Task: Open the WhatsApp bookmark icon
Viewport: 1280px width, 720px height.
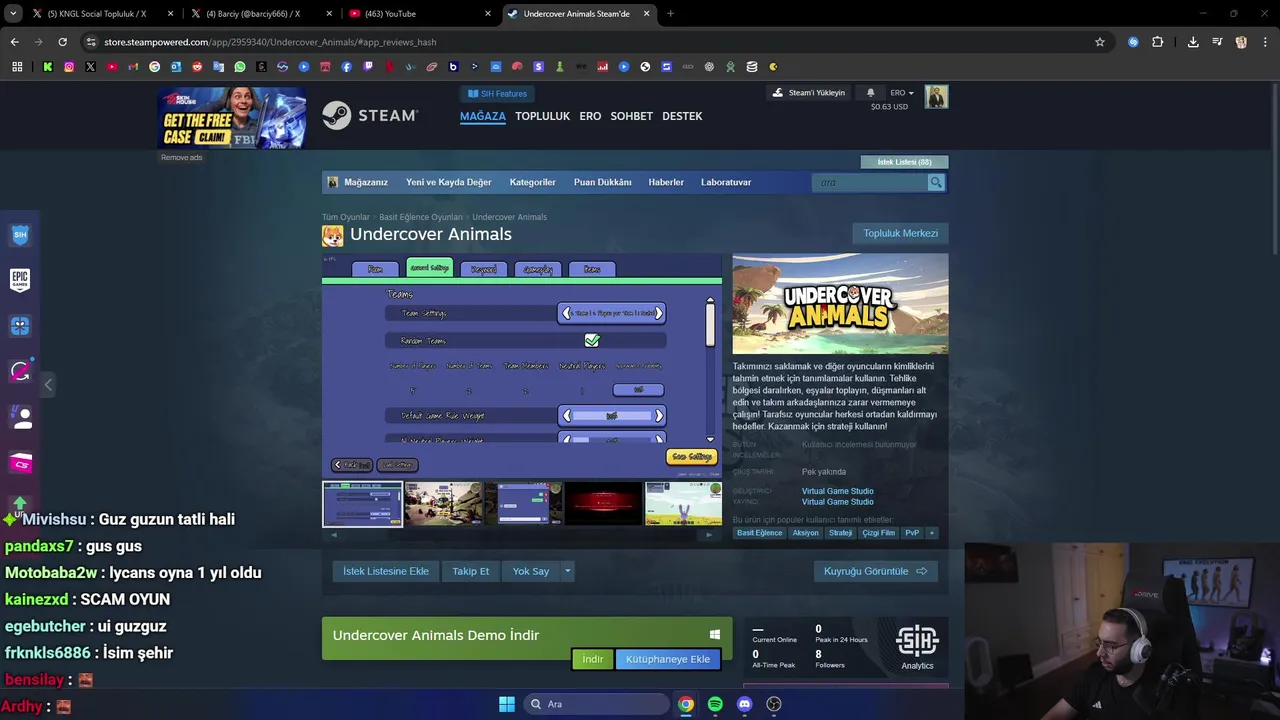Action: pyautogui.click(x=240, y=67)
